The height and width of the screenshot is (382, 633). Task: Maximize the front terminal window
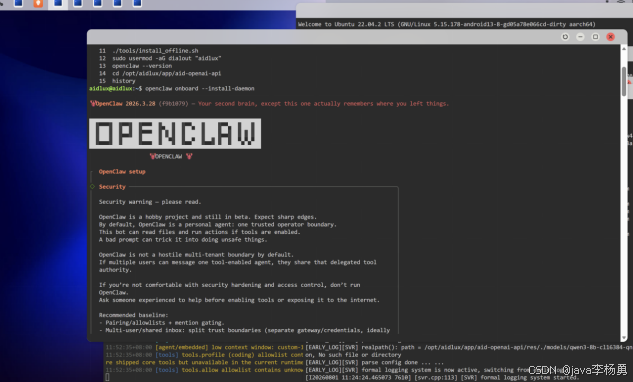[x=595, y=37]
